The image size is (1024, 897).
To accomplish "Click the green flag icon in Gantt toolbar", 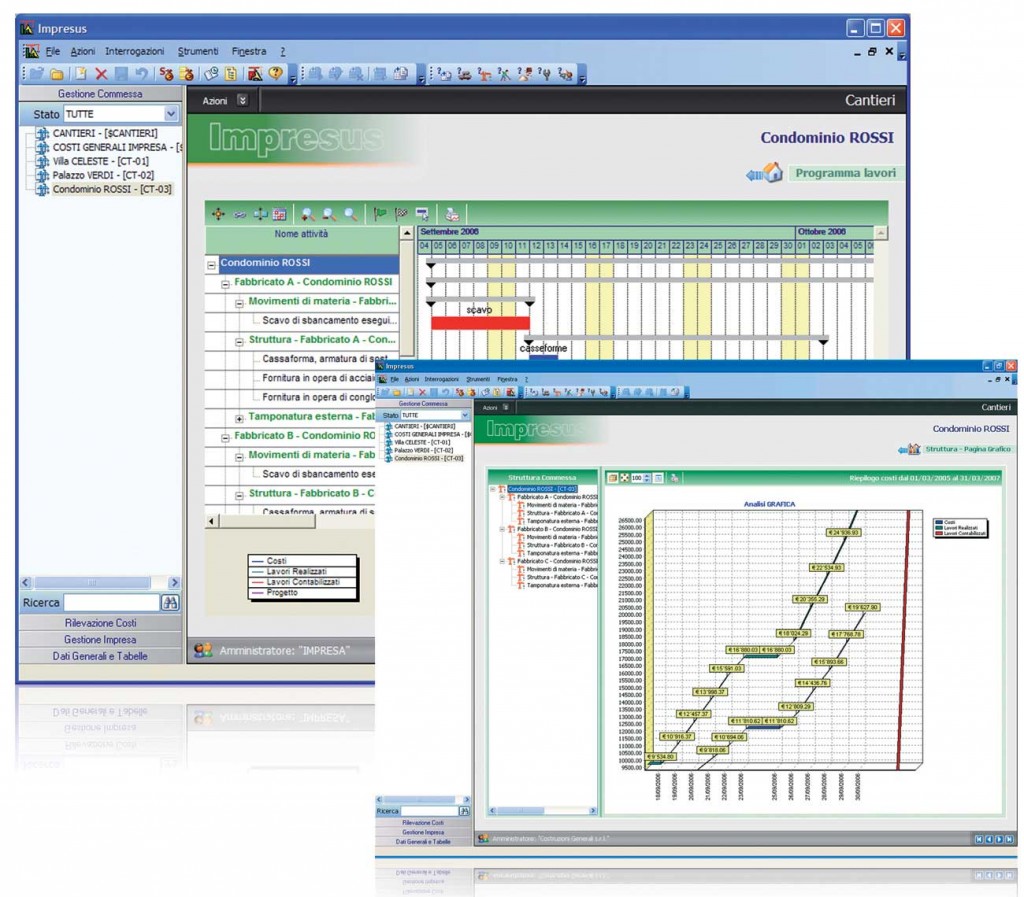I will [x=379, y=214].
